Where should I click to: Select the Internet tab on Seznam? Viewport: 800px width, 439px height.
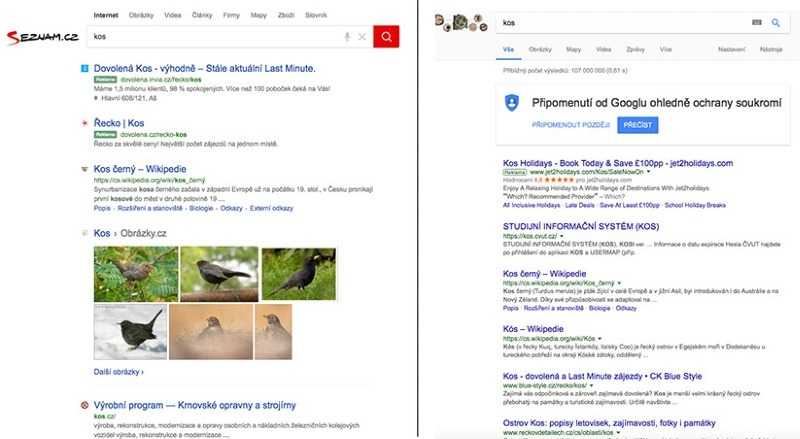click(106, 15)
